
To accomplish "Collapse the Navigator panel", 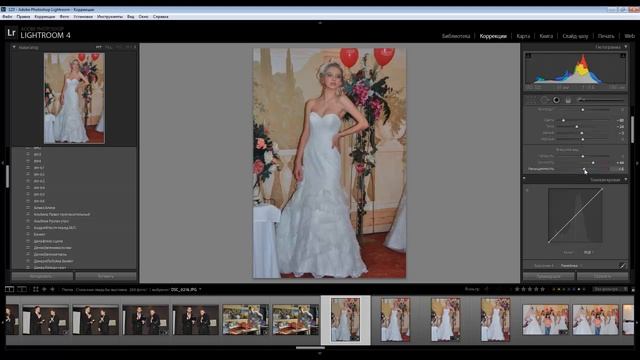I will (14, 47).
